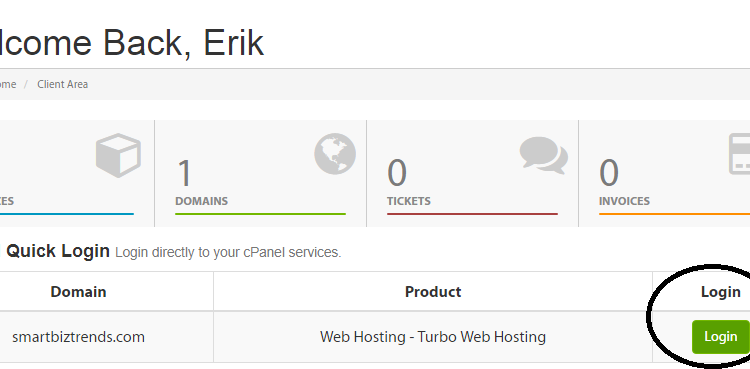Click the green Login button for smartbiztrends.com
750x369 pixels.
(720, 337)
